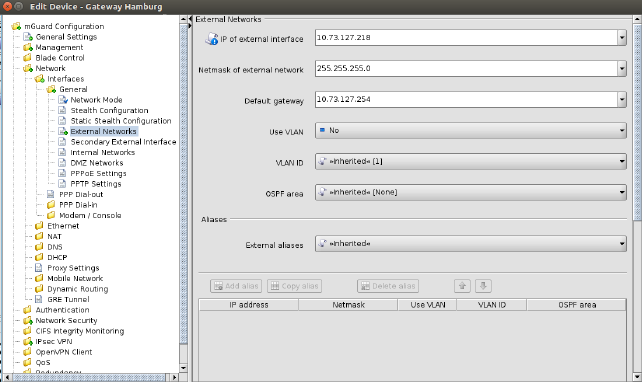Click the External Networks page icon
The image size is (642, 382).
click(x=63, y=131)
